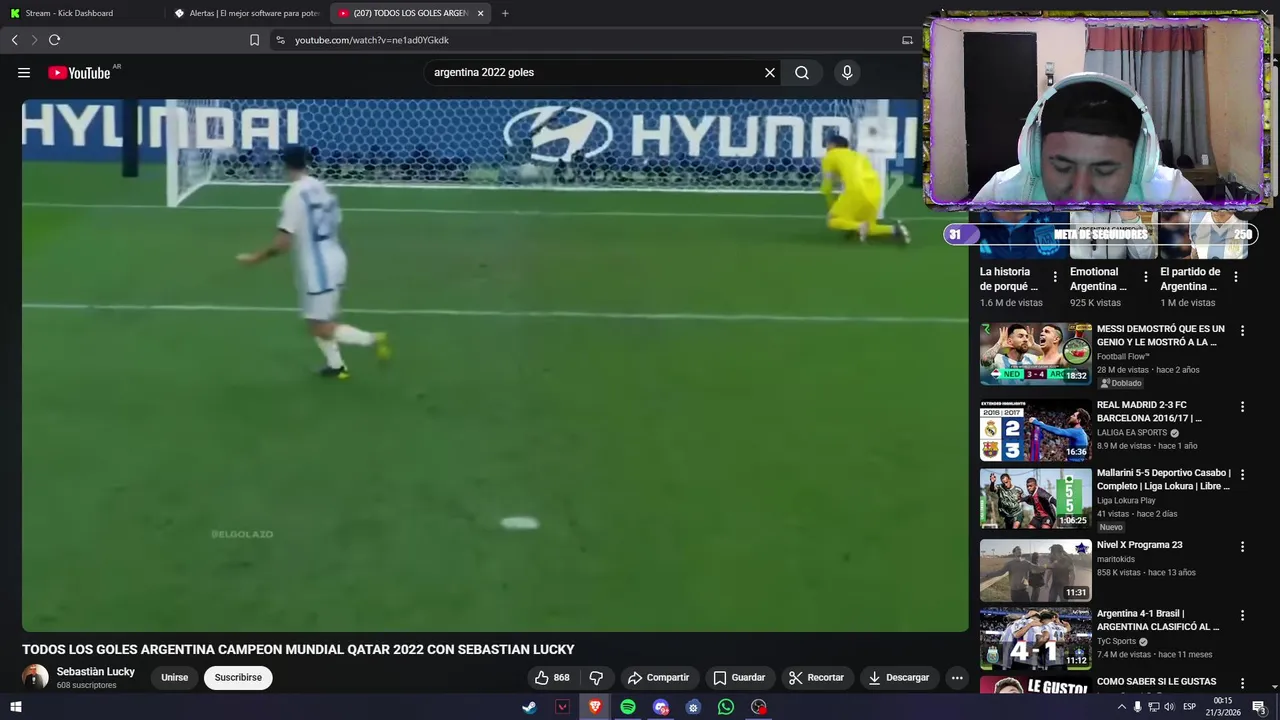Open the YouTube hamburger guide menu
The width and height of the screenshot is (1280, 720).
tap(24, 72)
